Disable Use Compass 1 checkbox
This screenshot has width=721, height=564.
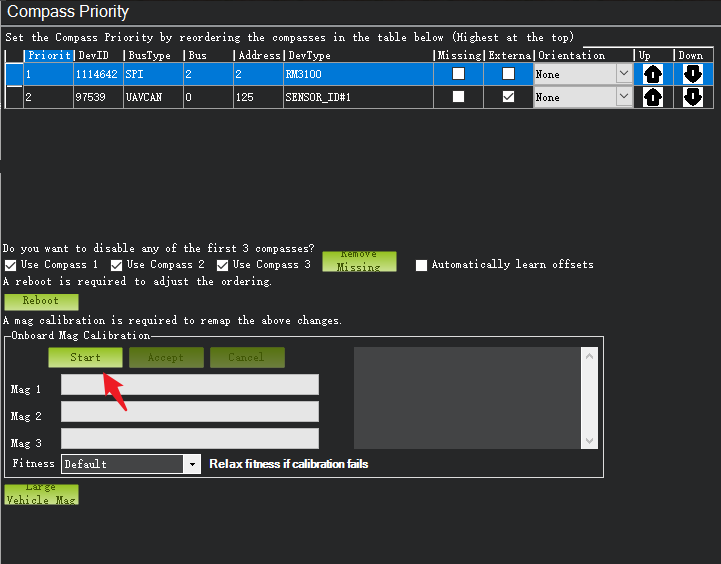(11, 265)
